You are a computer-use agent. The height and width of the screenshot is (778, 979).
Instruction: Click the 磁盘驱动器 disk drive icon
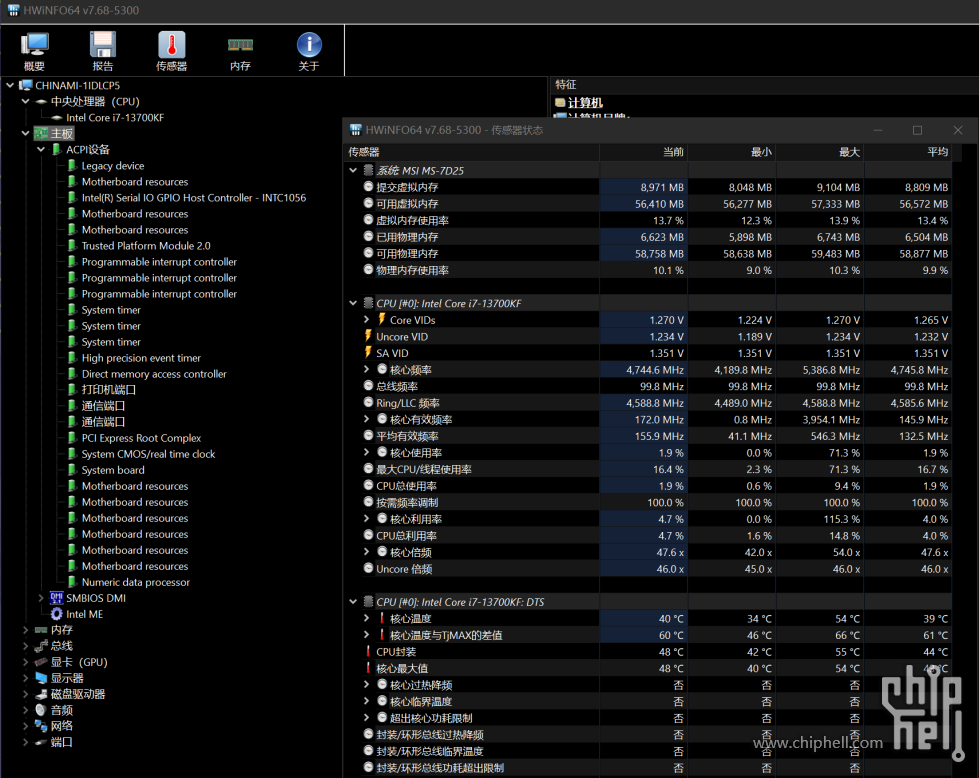[x=41, y=694]
